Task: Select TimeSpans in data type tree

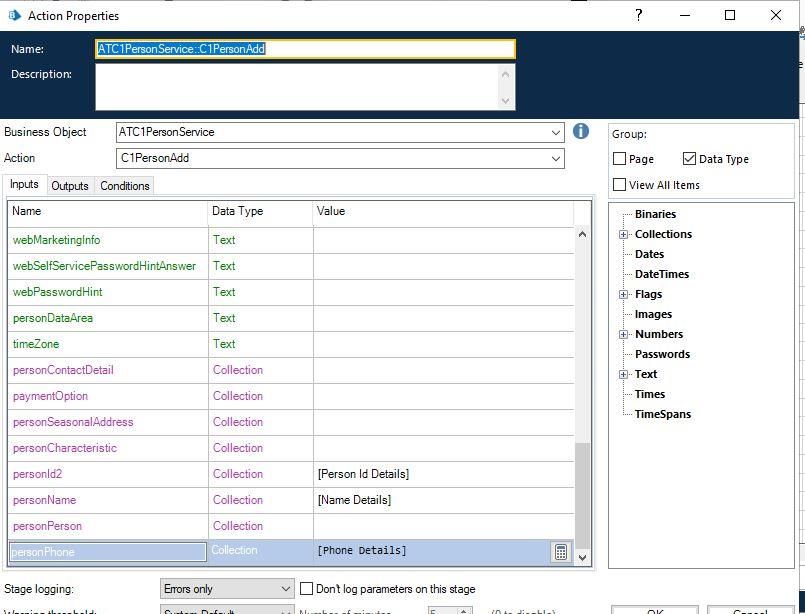Action: pyautogui.click(x=663, y=414)
